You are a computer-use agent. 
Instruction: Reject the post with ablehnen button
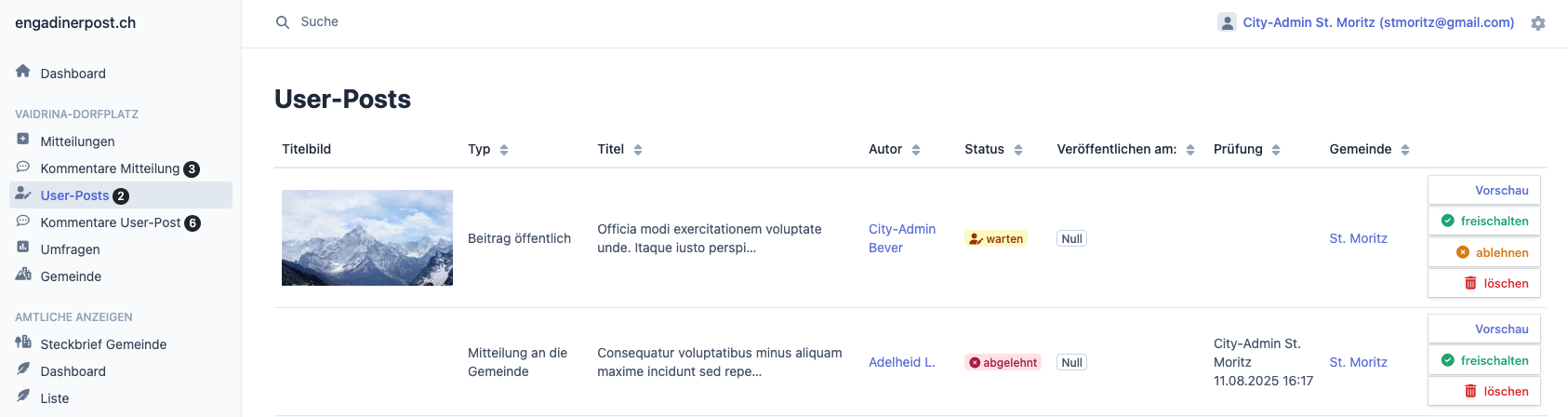click(x=1484, y=252)
